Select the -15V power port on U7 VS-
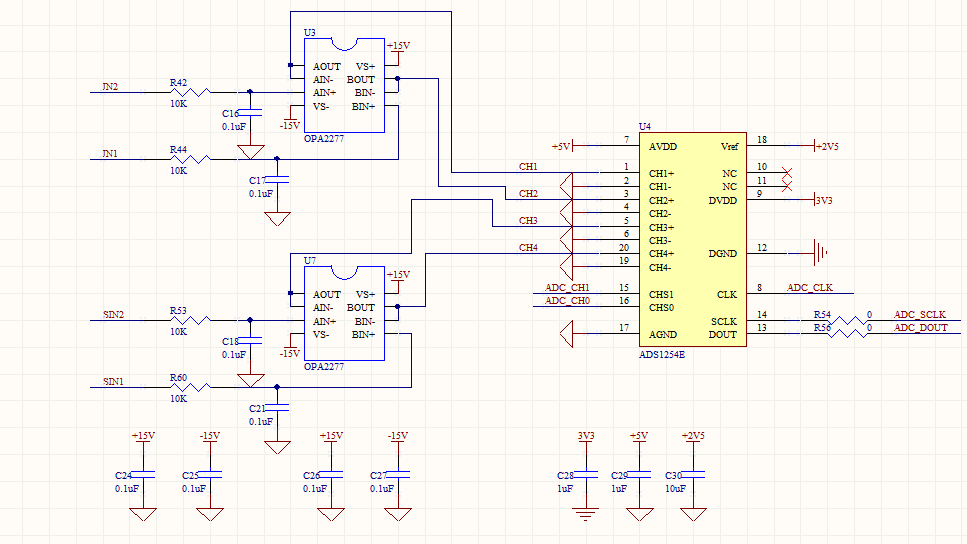This screenshot has width=967, height=544. click(290, 347)
